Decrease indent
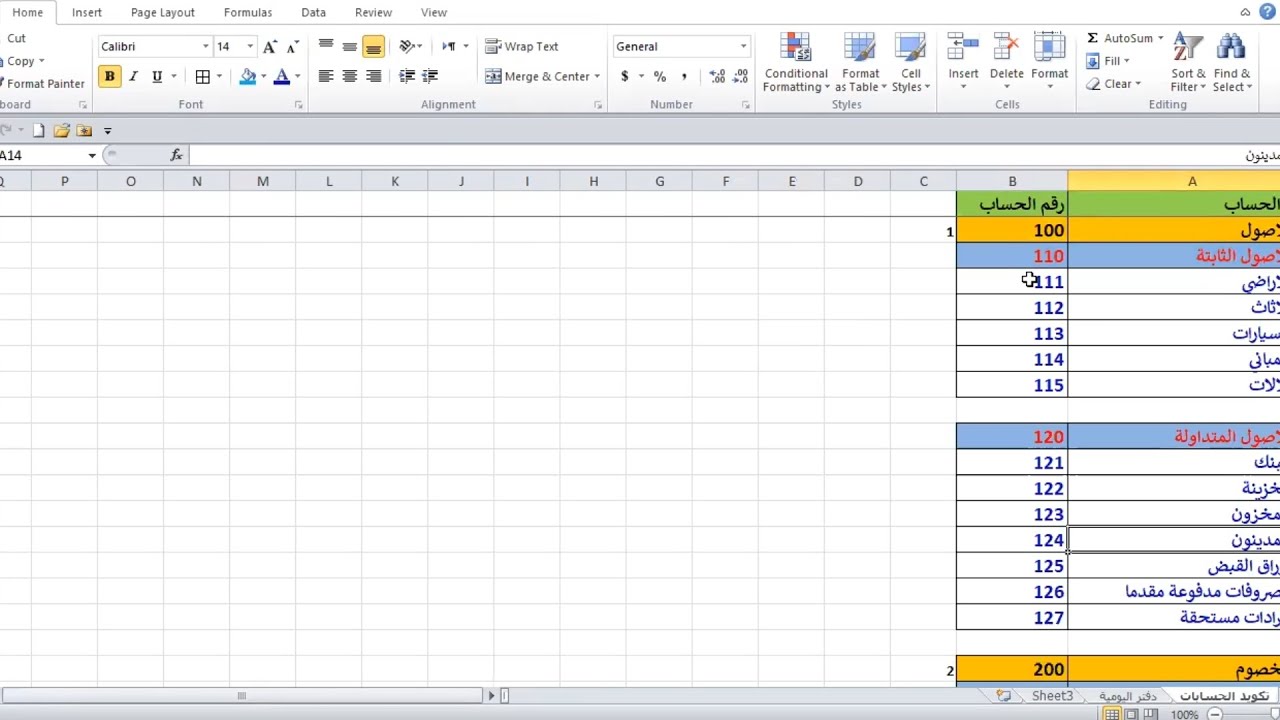The width and height of the screenshot is (1280, 720). pyautogui.click(x=407, y=76)
